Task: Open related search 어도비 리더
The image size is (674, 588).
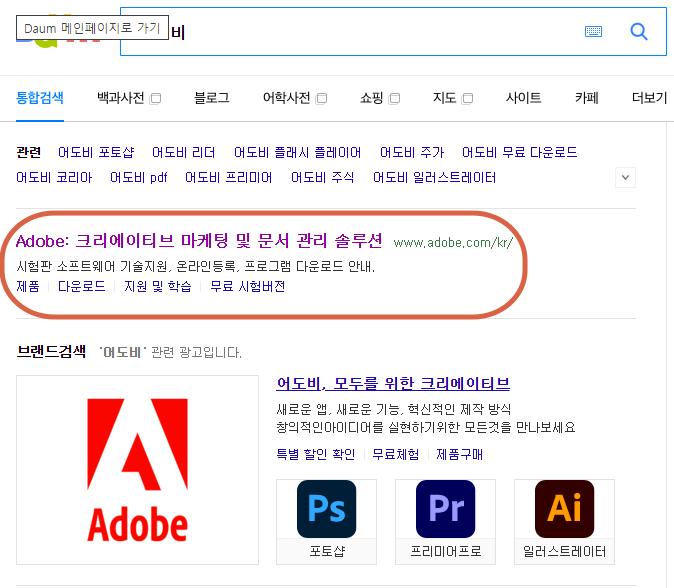Action: pyautogui.click(x=184, y=152)
